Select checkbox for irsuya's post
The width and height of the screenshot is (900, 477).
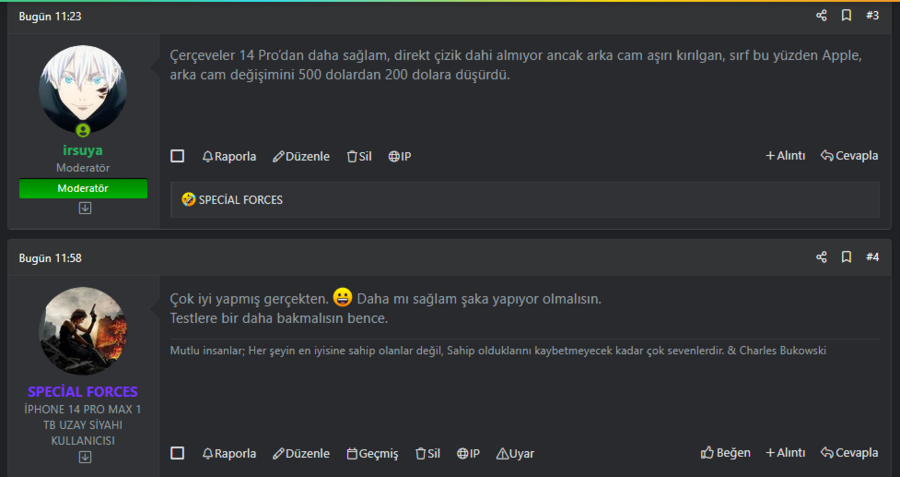(x=178, y=156)
